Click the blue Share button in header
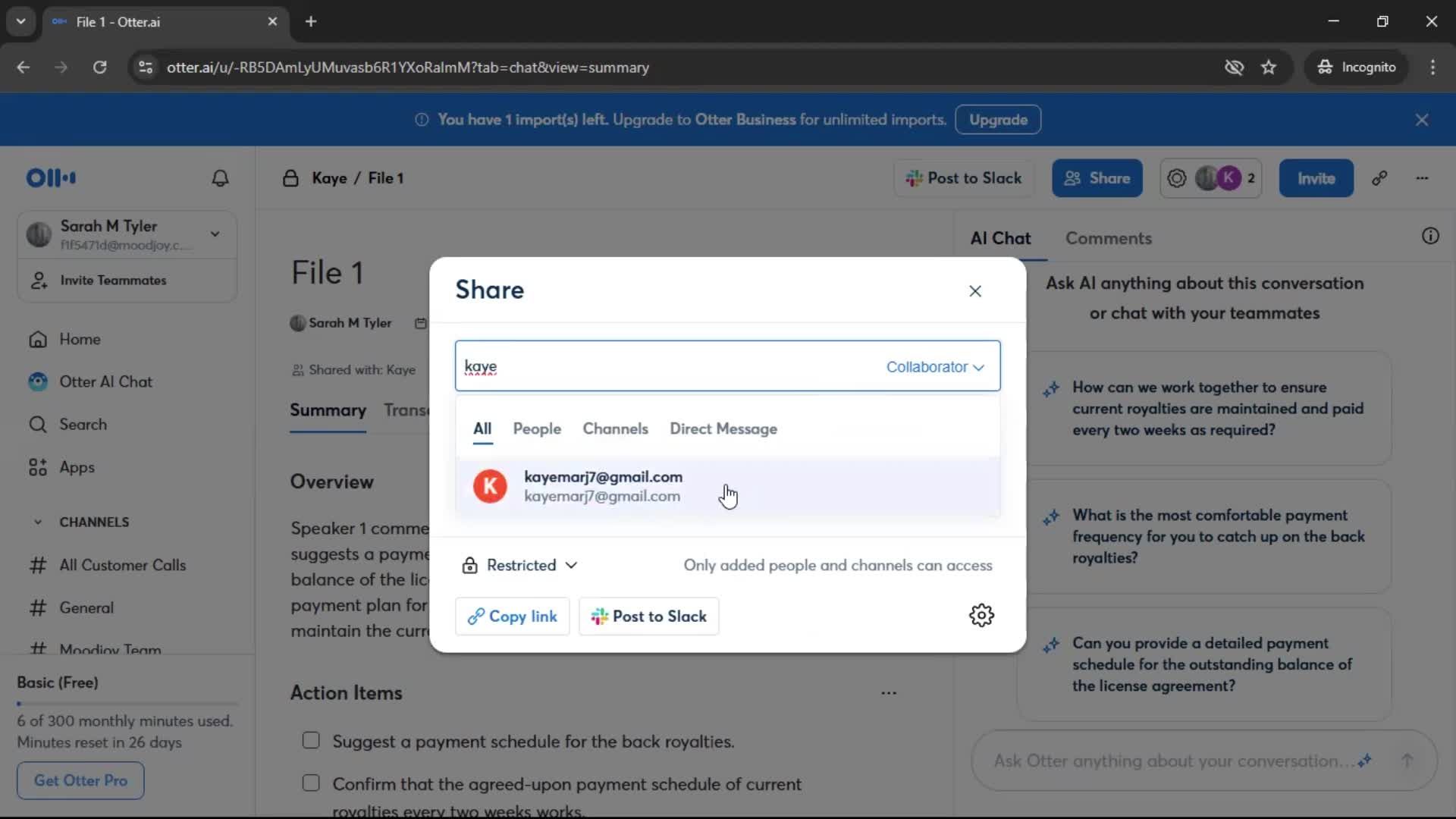The height and width of the screenshot is (819, 1456). point(1097,178)
